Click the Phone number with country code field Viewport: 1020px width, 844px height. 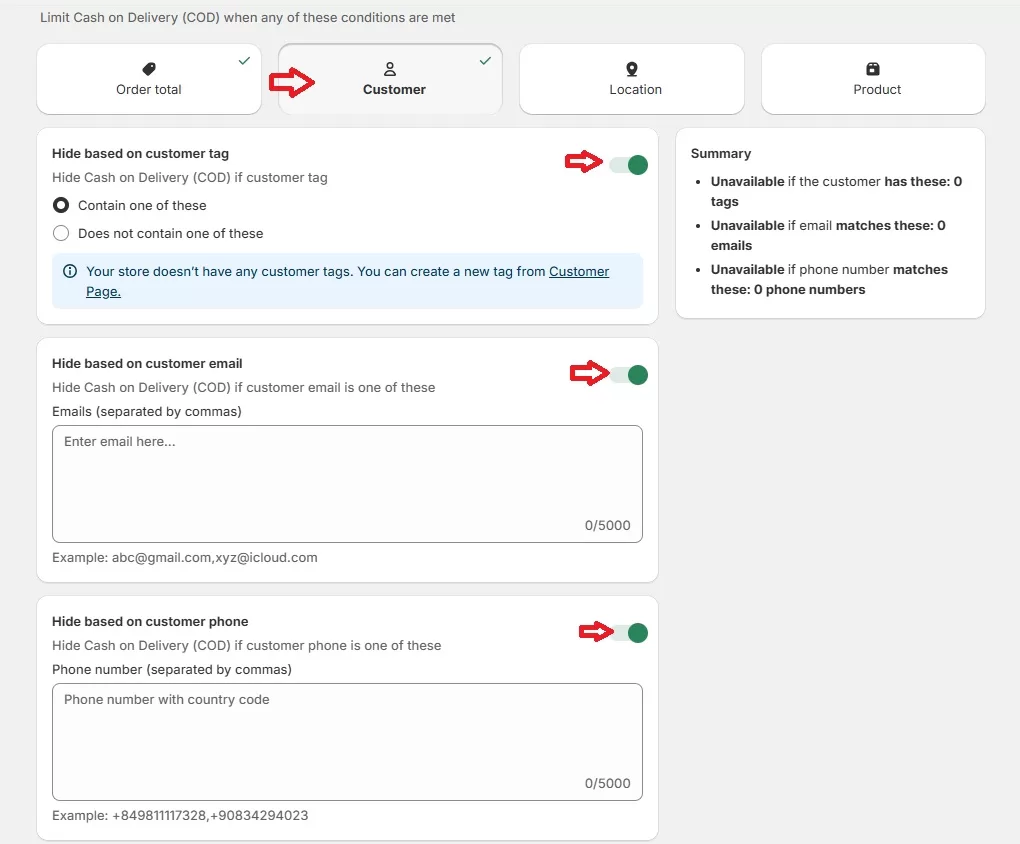(347, 741)
